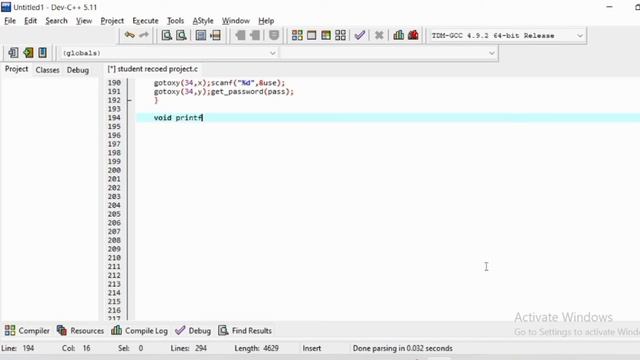Open Replace dialog from toolbar icon
Screen dimensions: 640x360
tap(181, 36)
